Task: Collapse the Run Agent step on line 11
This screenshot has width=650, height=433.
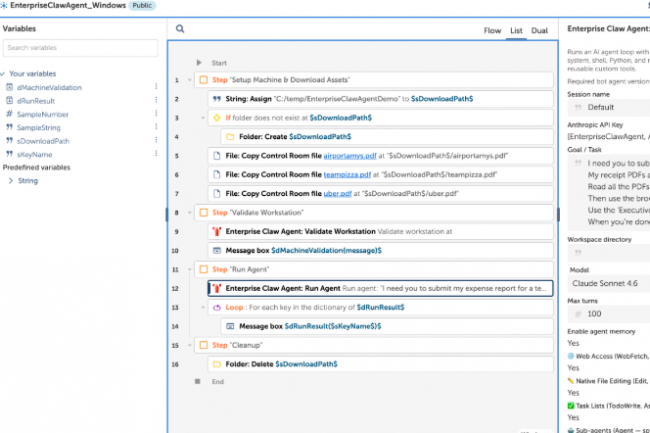Action: point(189,269)
